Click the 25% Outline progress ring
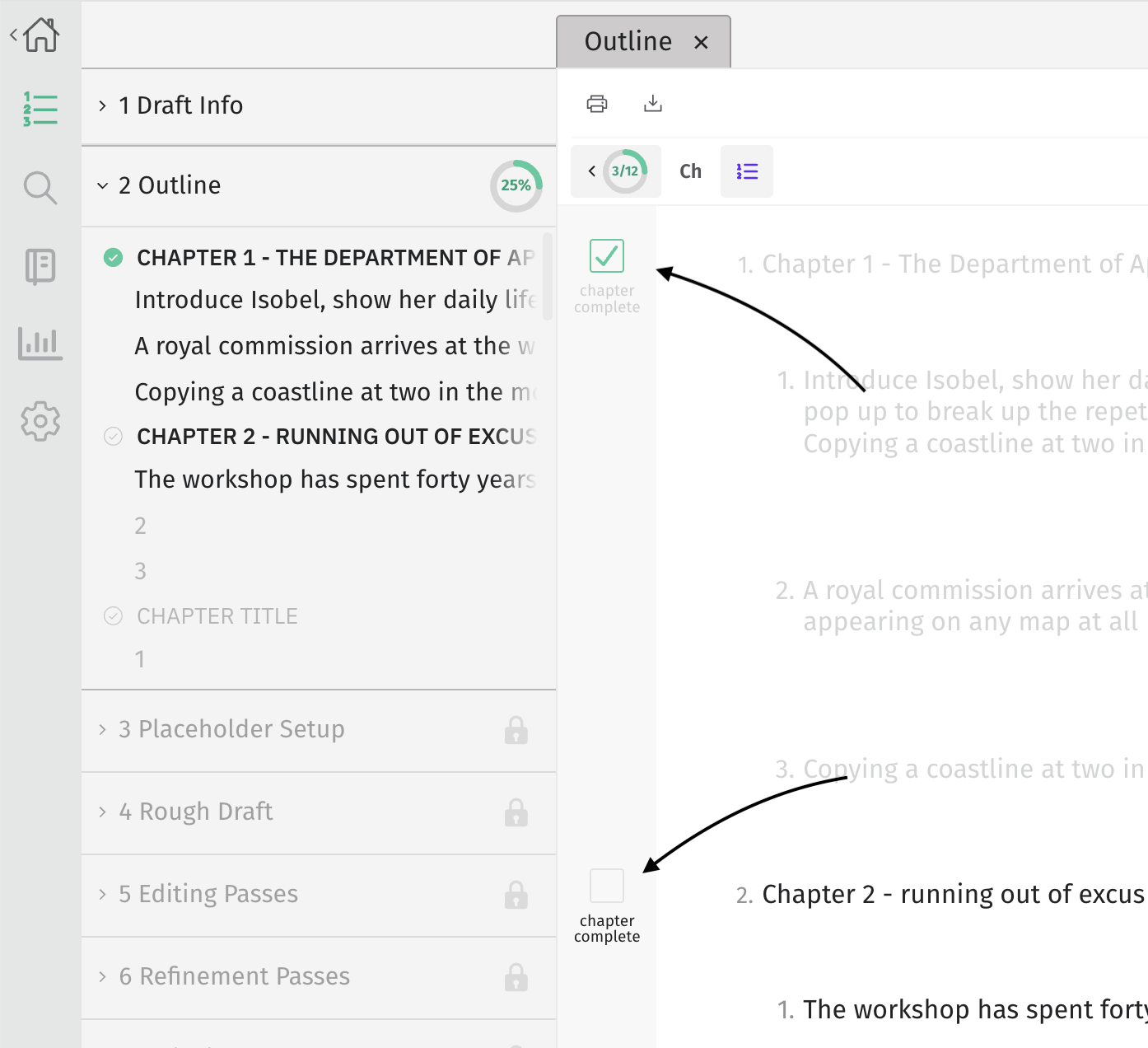 [516, 185]
